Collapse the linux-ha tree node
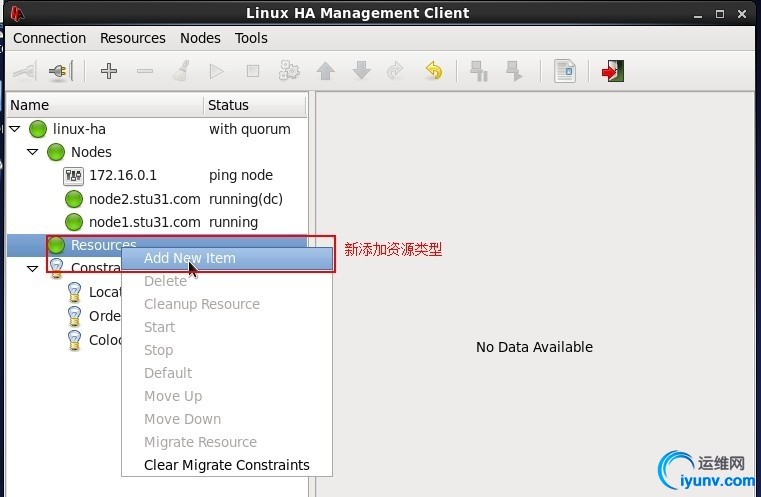This screenshot has height=497, width=761. point(14,129)
